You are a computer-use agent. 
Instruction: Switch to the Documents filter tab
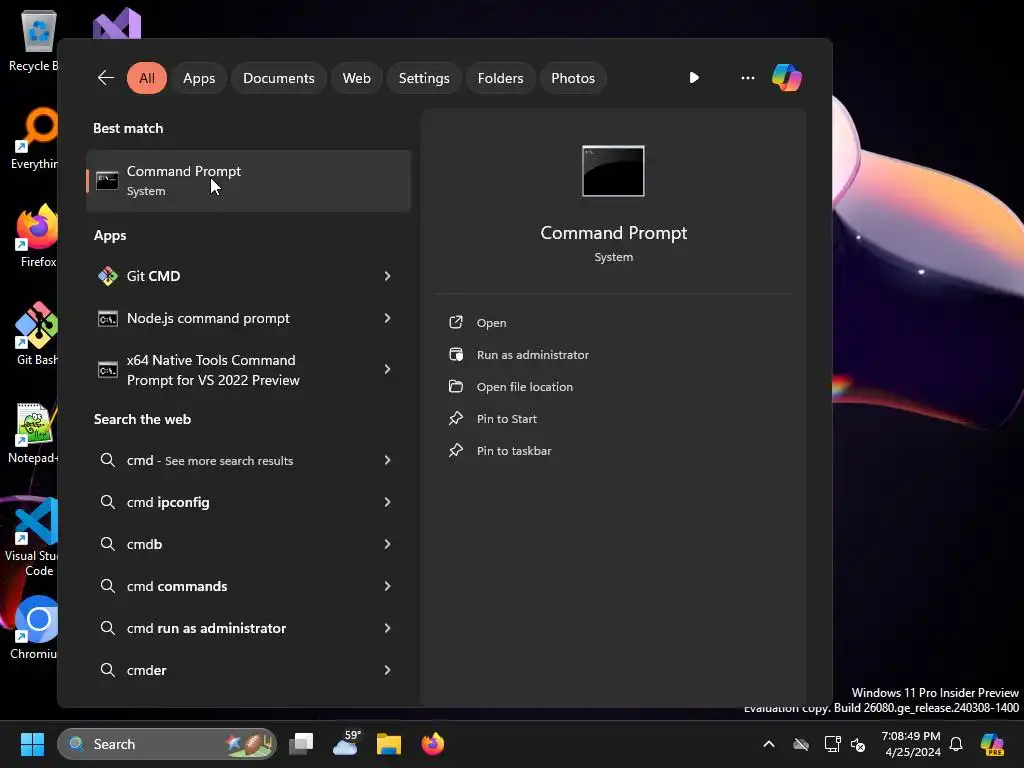coord(279,78)
